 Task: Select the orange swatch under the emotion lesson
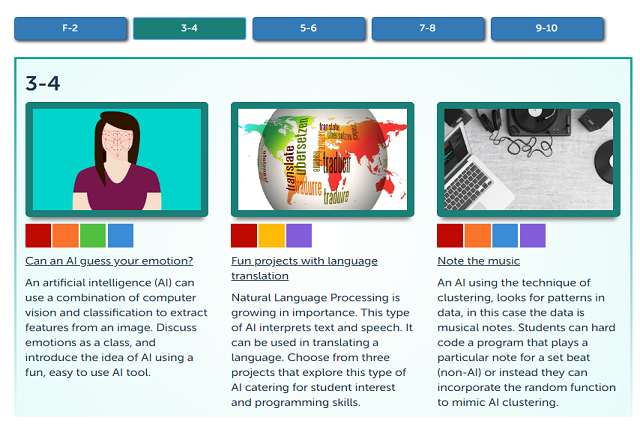[65, 236]
